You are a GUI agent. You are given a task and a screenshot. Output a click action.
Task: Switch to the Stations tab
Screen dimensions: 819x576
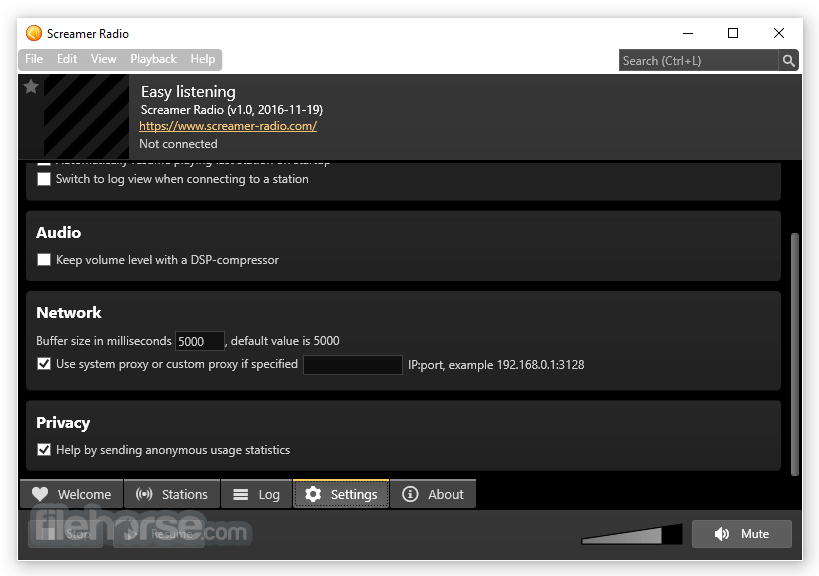[x=172, y=494]
